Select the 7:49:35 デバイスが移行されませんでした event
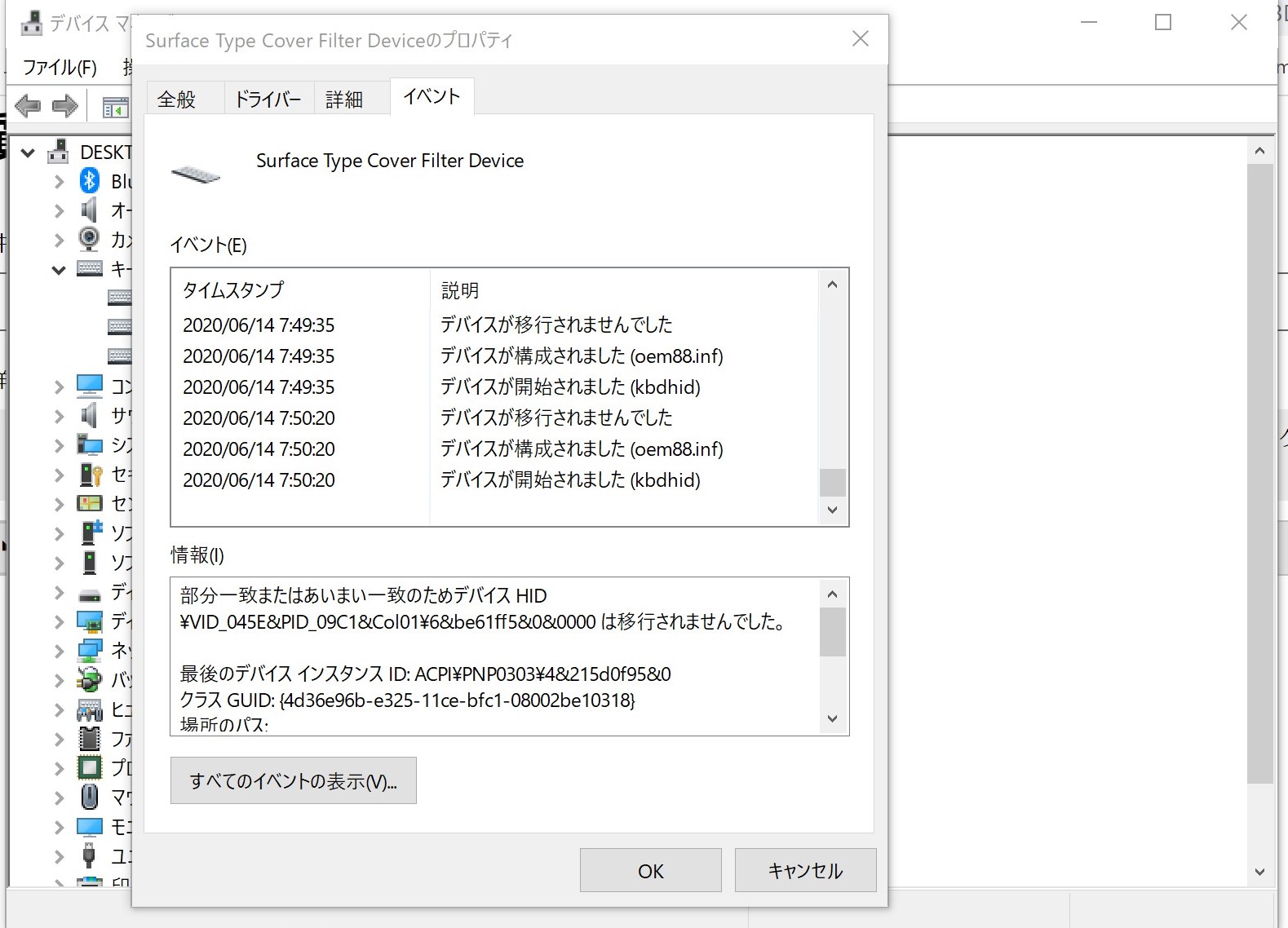This screenshot has width=1288, height=928. (496, 325)
